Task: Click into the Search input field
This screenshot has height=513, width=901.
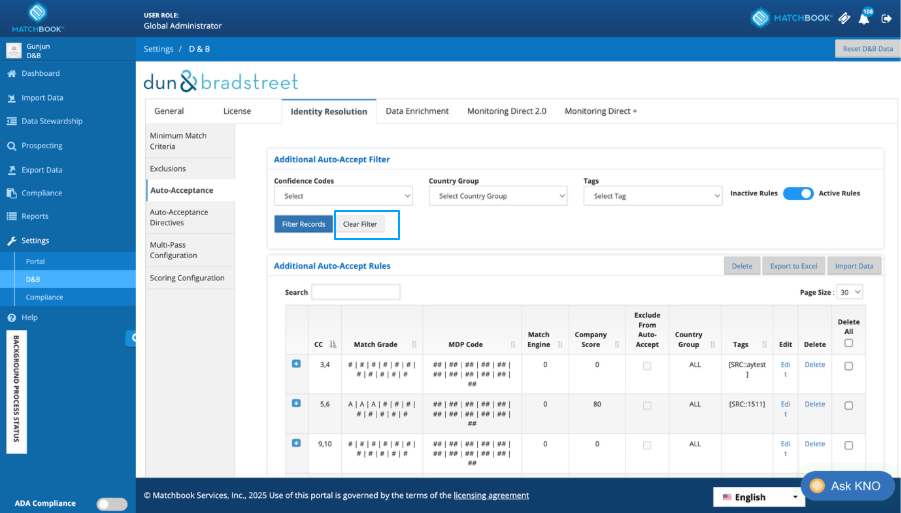Action: click(356, 292)
